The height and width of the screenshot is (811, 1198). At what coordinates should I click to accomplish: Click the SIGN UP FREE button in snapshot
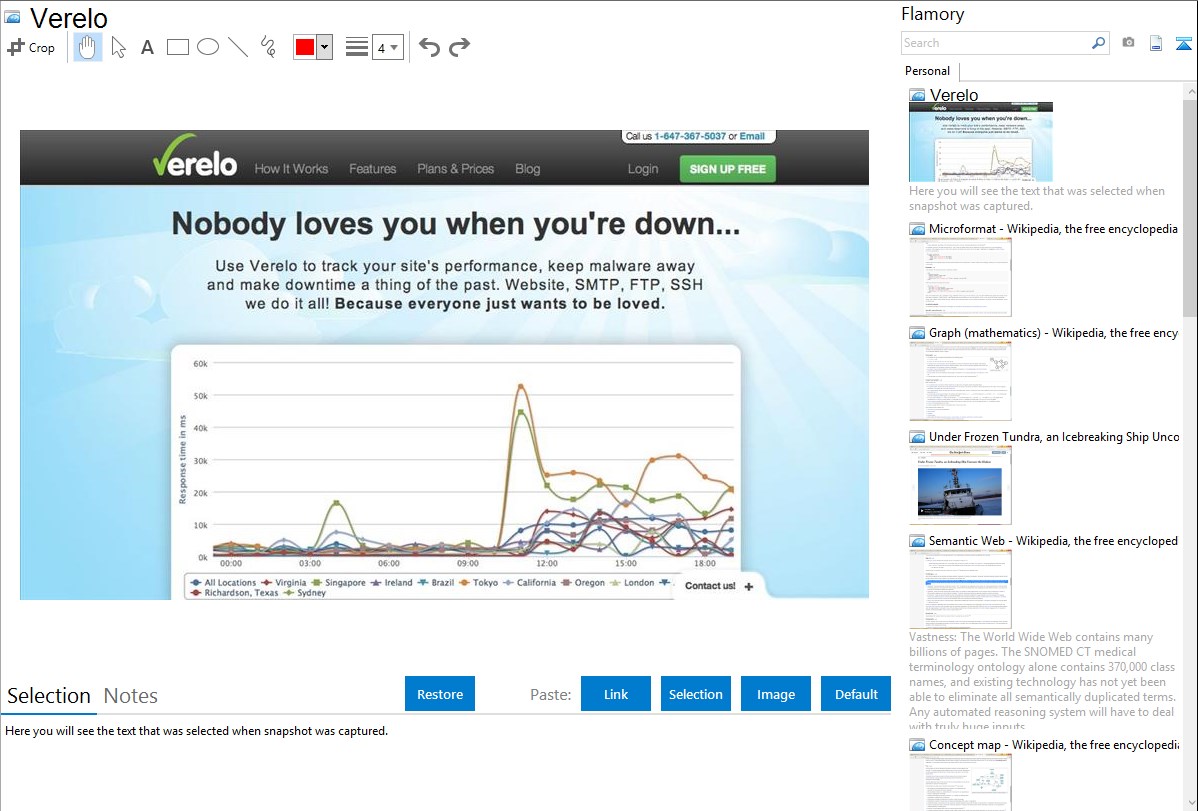click(727, 169)
